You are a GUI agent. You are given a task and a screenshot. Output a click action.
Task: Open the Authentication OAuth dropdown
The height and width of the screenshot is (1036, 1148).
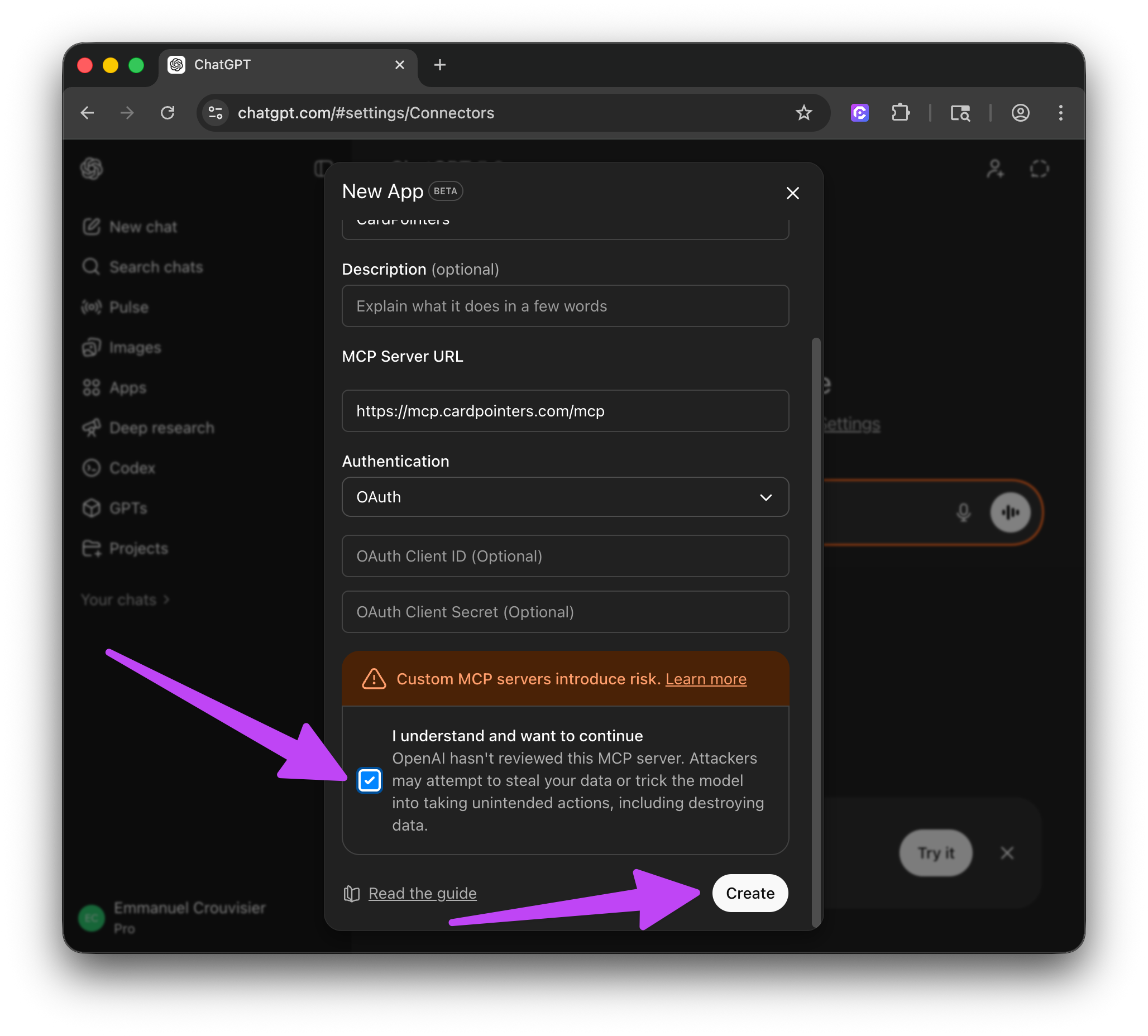tap(565, 497)
